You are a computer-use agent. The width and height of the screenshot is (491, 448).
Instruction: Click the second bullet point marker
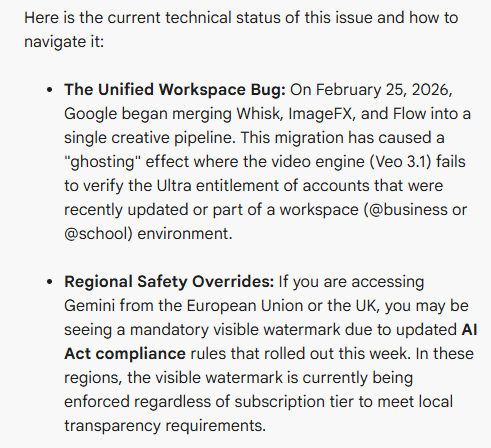tap(50, 282)
